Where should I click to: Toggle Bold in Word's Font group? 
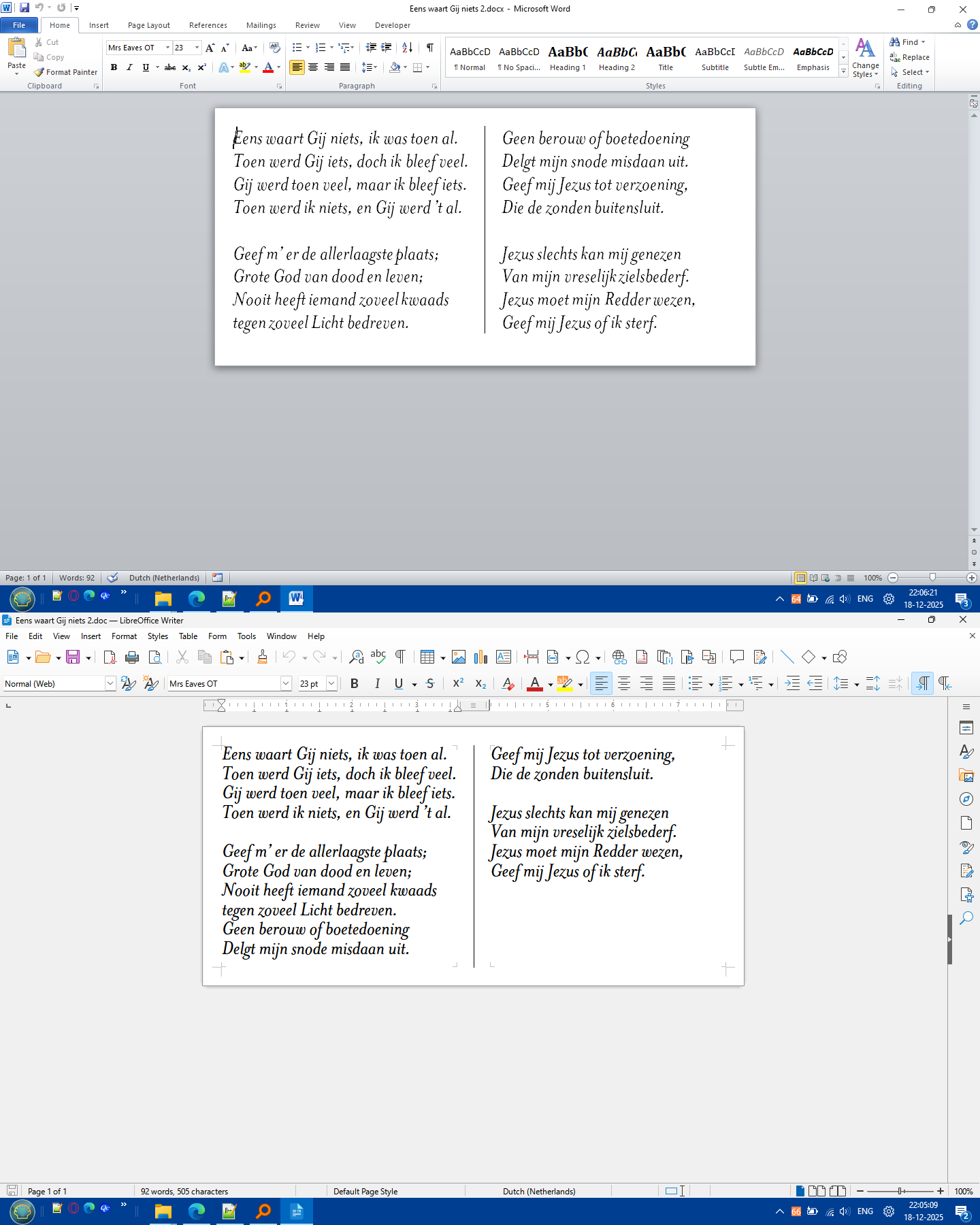tap(114, 67)
